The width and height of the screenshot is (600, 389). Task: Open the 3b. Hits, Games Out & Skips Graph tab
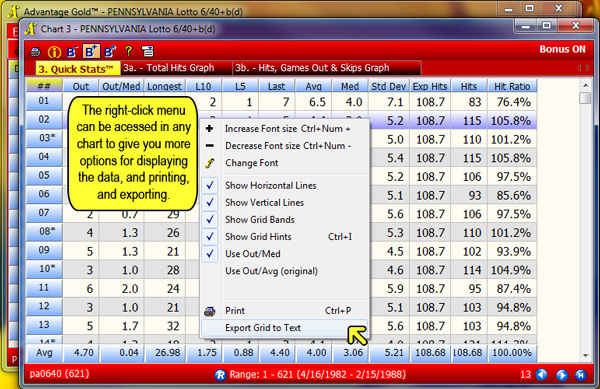(x=327, y=68)
